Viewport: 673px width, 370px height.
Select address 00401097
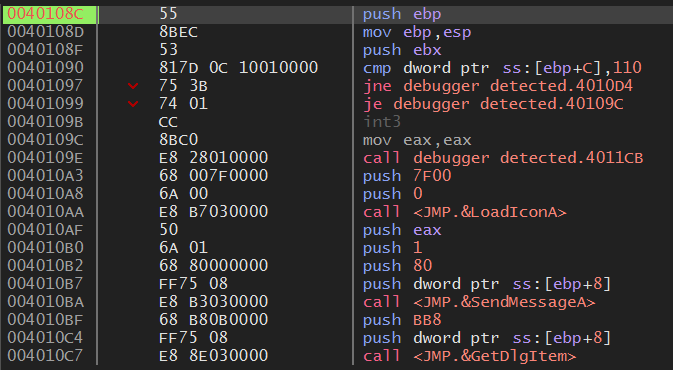(x=45, y=86)
